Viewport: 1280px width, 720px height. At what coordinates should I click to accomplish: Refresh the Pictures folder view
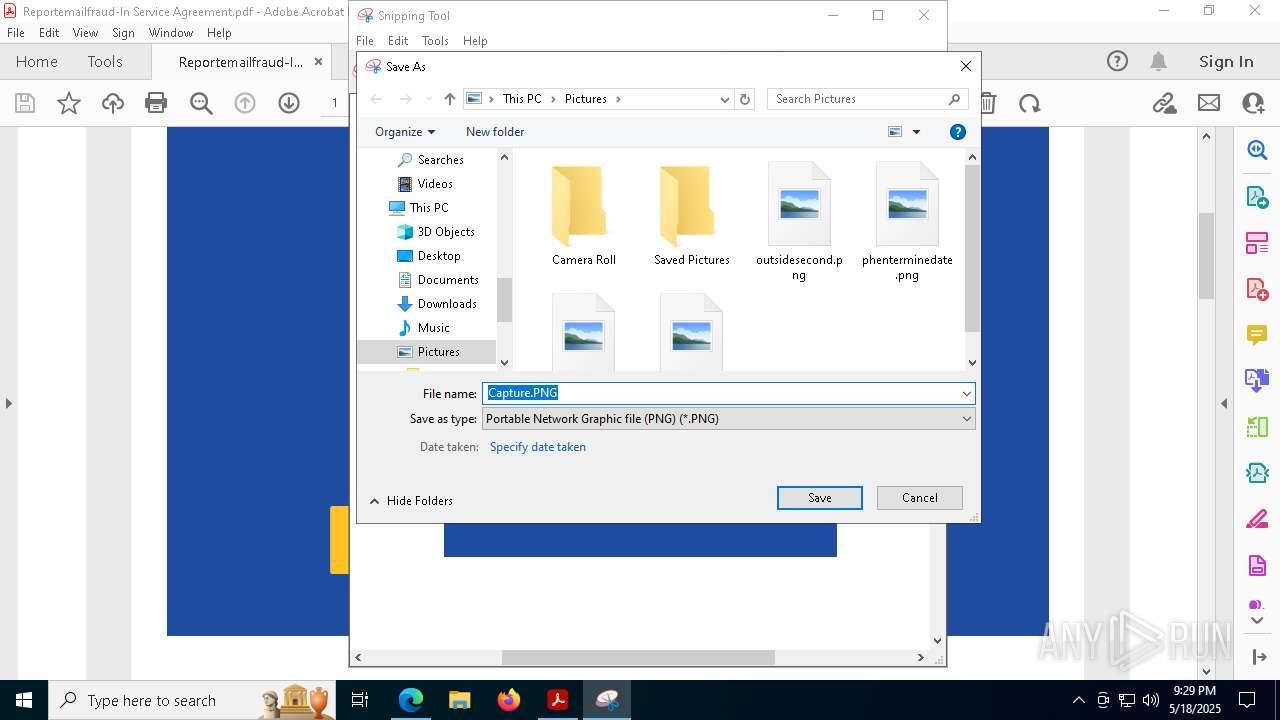[x=744, y=99]
